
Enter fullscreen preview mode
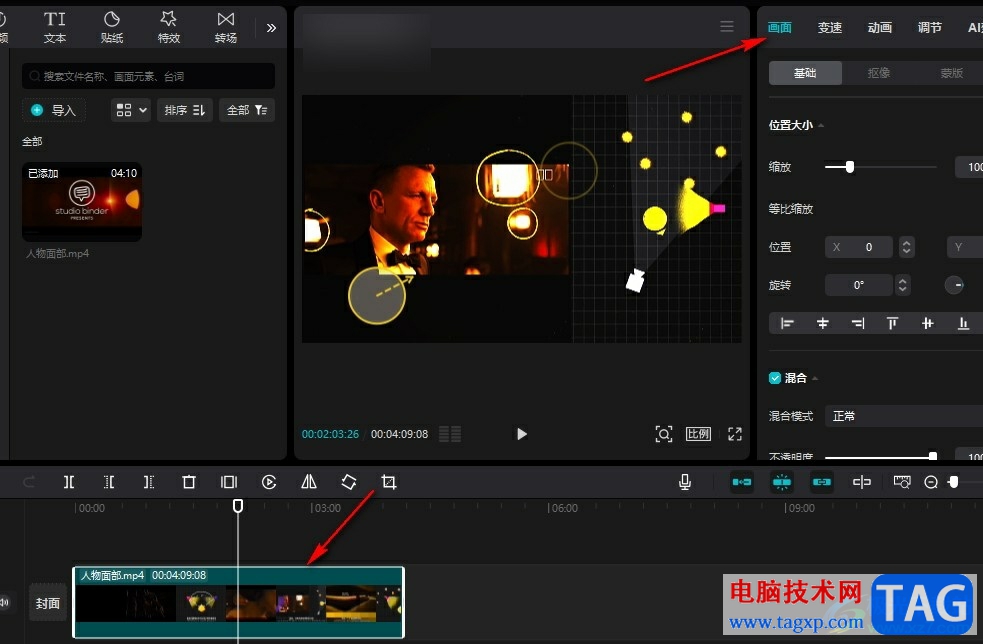coord(735,434)
